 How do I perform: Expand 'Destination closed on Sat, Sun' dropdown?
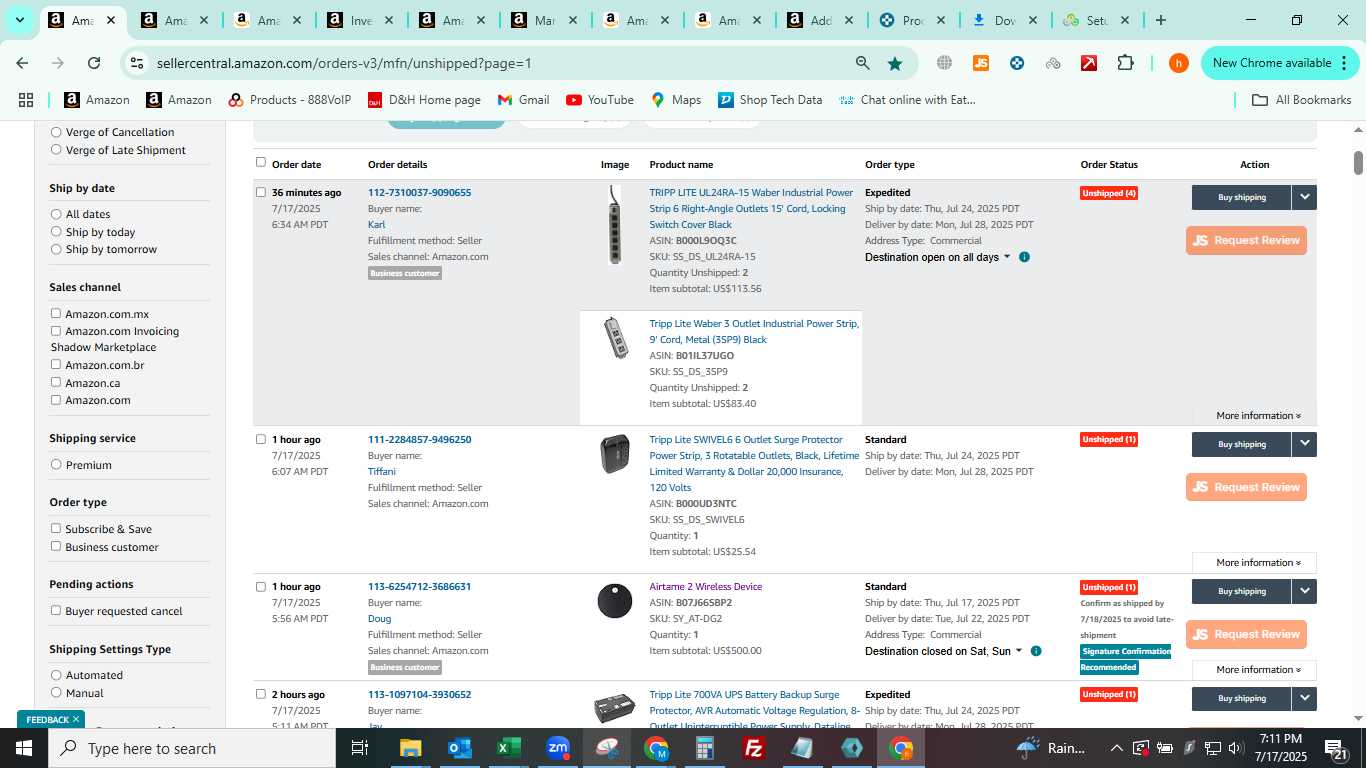tap(944, 651)
